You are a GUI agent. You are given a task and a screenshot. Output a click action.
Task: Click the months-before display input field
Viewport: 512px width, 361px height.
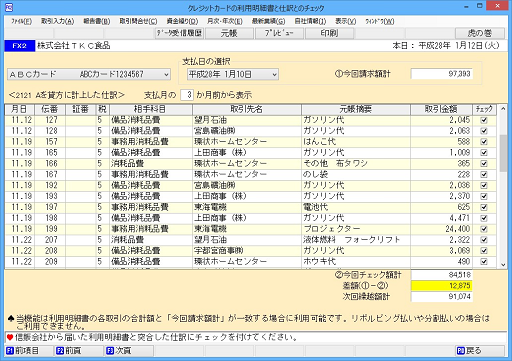click(187, 95)
